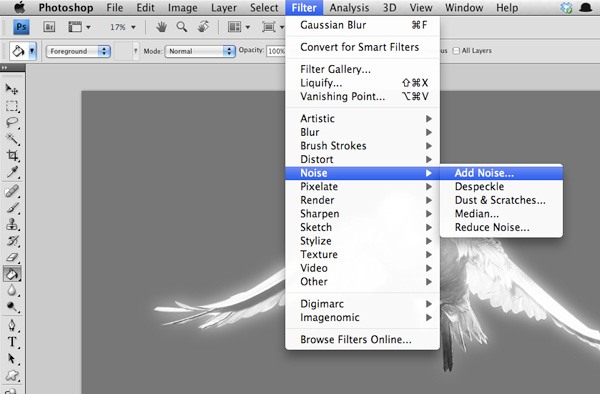Select the Magic Wand tool
600x394 pixels.
click(12, 139)
